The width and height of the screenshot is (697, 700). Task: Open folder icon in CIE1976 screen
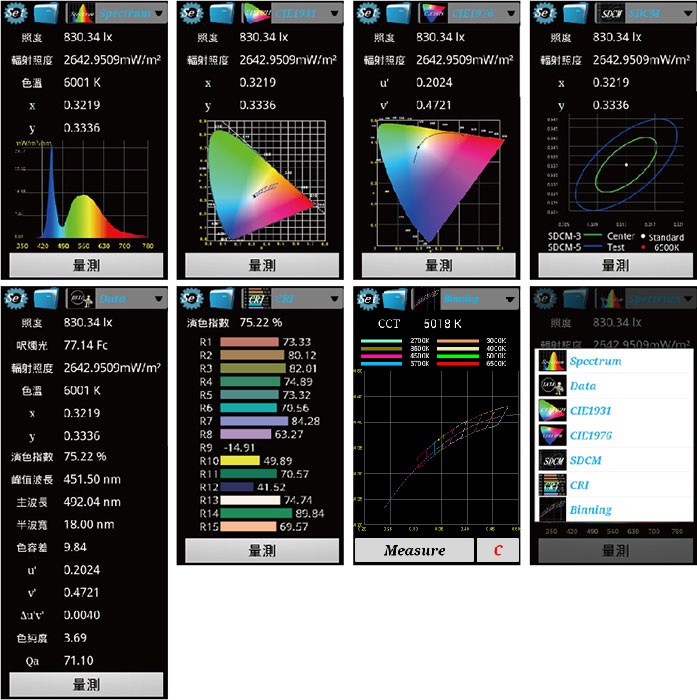(399, 13)
